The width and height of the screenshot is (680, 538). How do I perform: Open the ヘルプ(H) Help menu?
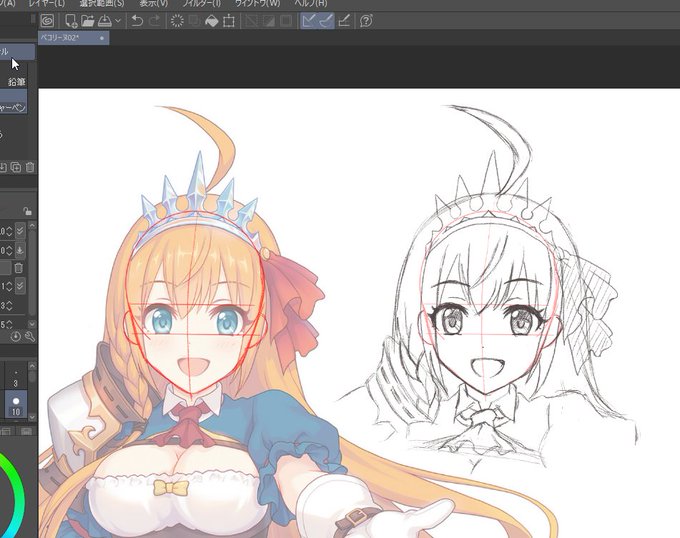[311, 3]
